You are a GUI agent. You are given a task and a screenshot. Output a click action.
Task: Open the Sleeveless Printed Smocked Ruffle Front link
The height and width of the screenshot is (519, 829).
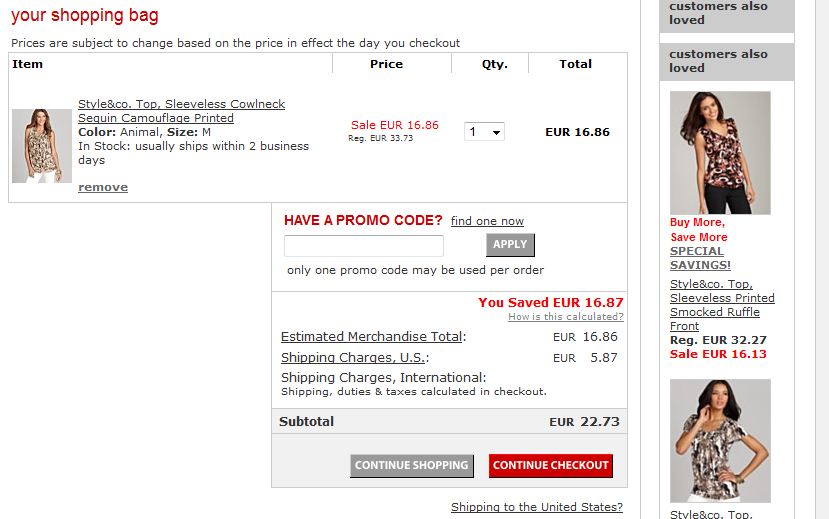click(722, 305)
